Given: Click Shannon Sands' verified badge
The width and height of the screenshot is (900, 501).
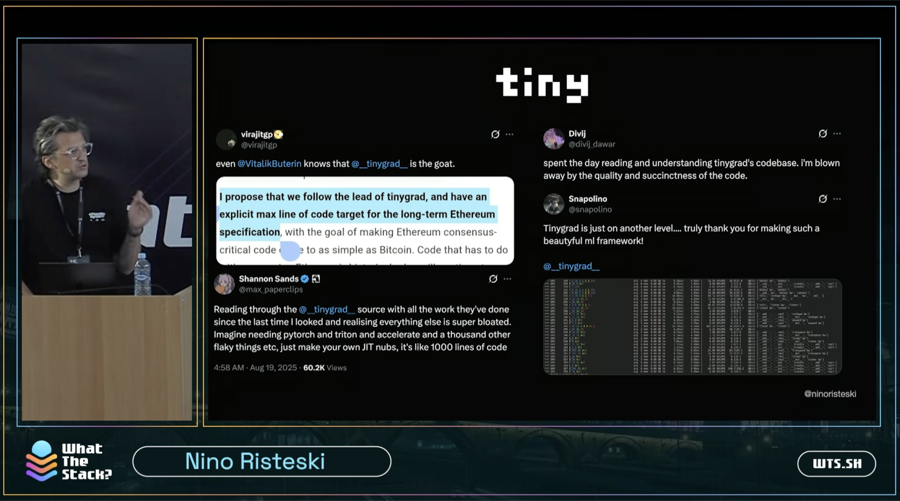Looking at the screenshot, I should (x=305, y=279).
